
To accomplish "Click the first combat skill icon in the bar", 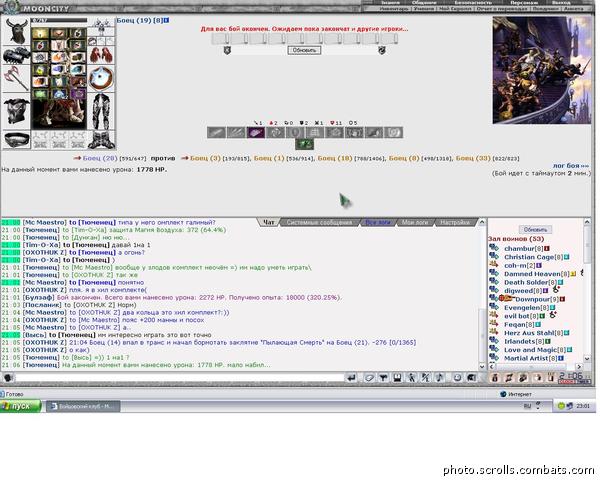I will [216, 132].
